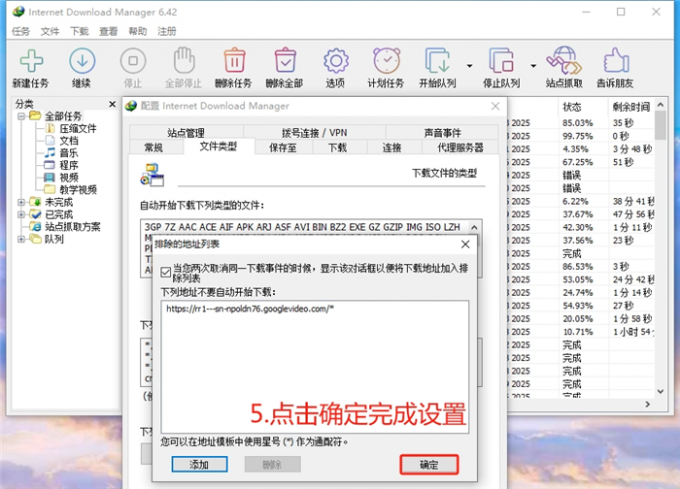Expand the 未完成 tree node
Viewport: 680px width, 489px height.
pyautogui.click(x=21, y=202)
